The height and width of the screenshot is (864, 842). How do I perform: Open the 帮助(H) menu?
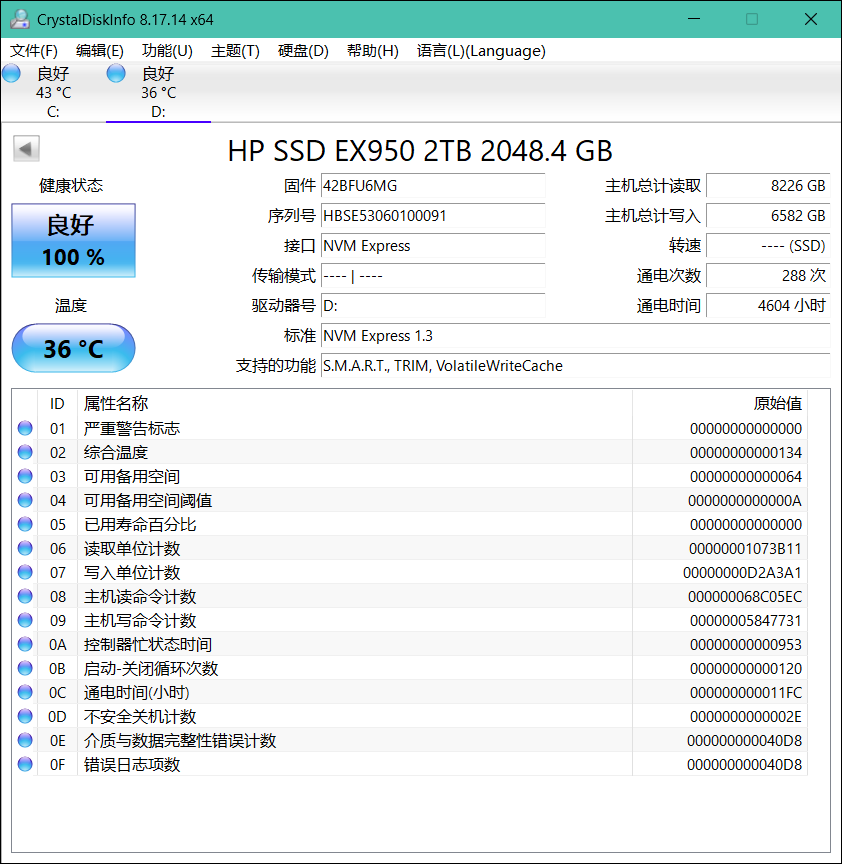[373, 51]
